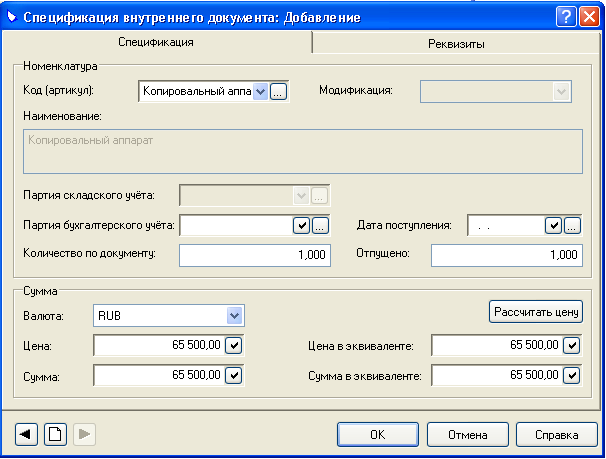This screenshot has width=606, height=459.
Task: Toggle the checkmark for Цена в эквиваленте
Action: (572, 345)
